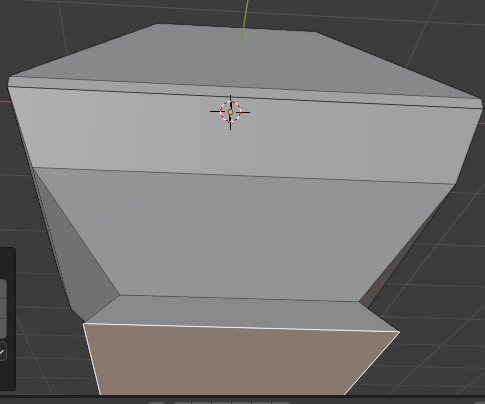Click the white highlighted top edge of brown face

(x=241, y=327)
